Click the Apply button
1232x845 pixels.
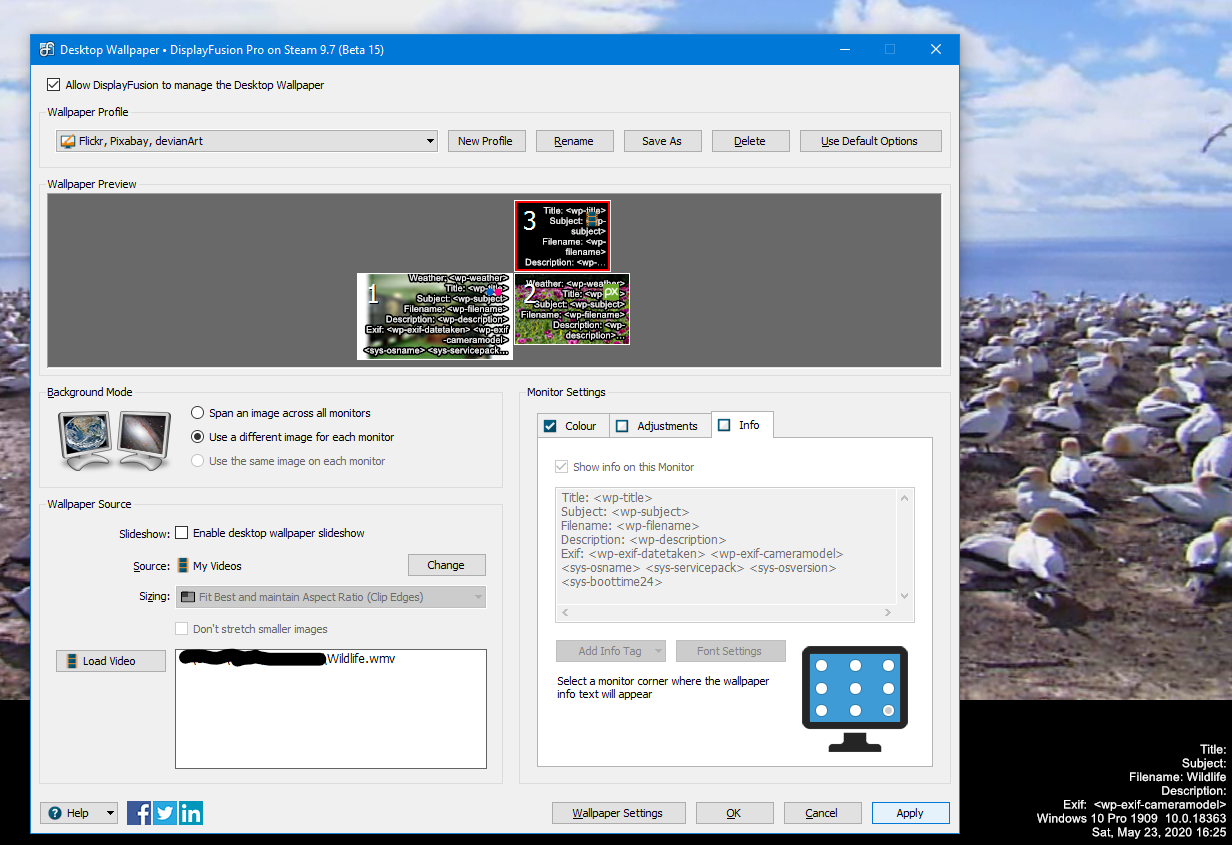coord(910,813)
